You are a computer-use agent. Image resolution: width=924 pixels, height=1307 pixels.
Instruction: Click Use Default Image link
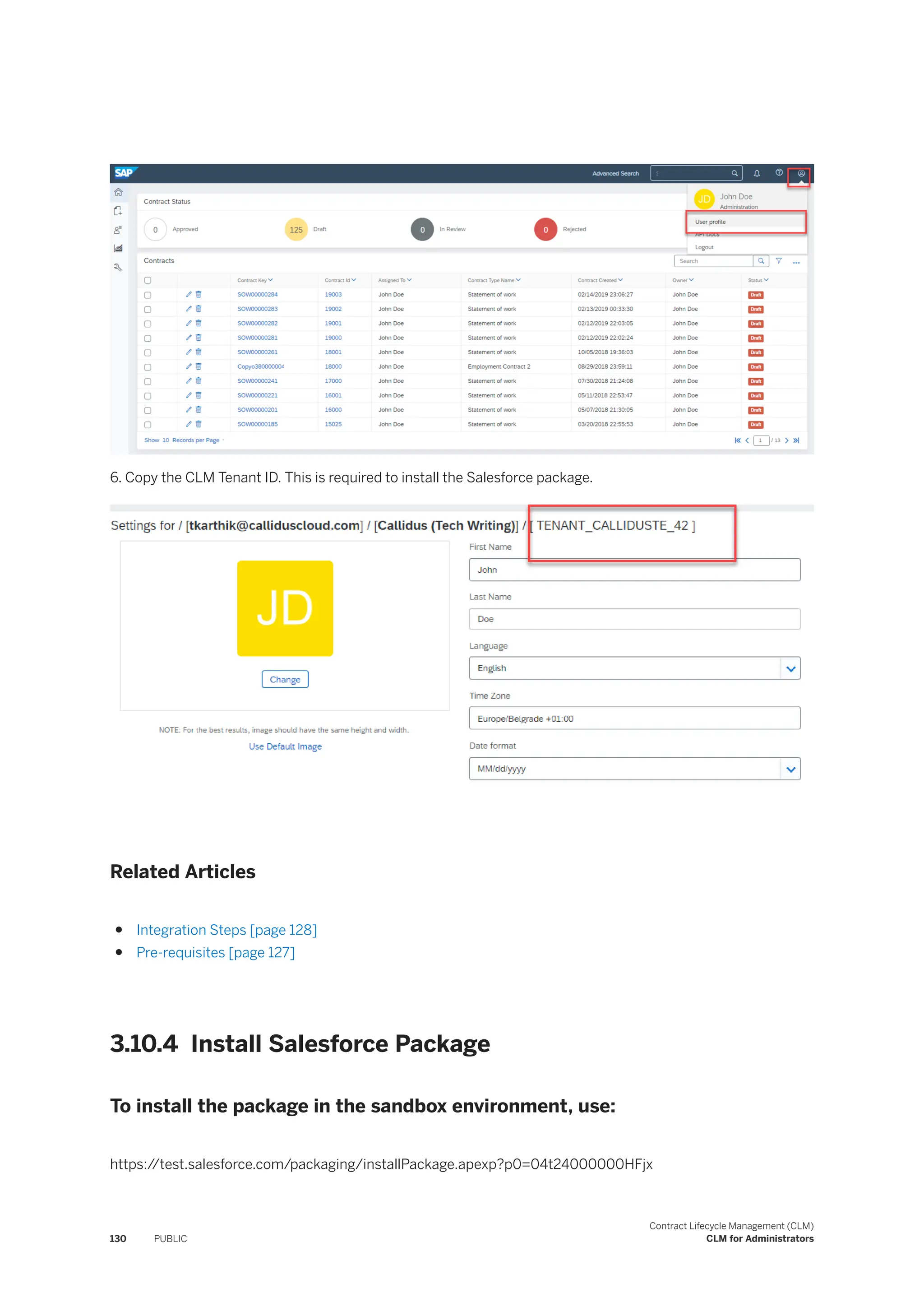(x=285, y=746)
